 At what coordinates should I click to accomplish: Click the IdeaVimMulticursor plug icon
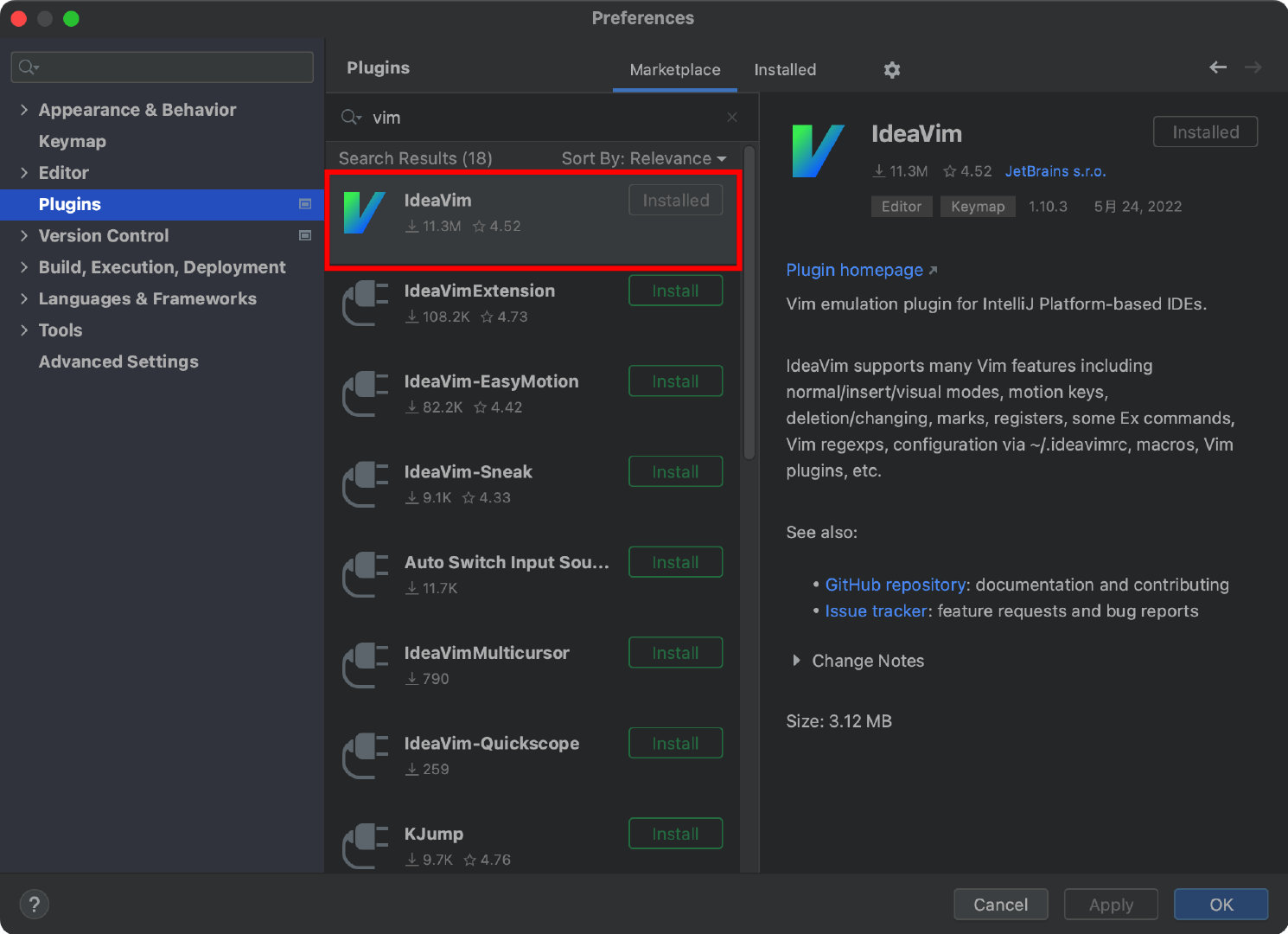point(365,665)
